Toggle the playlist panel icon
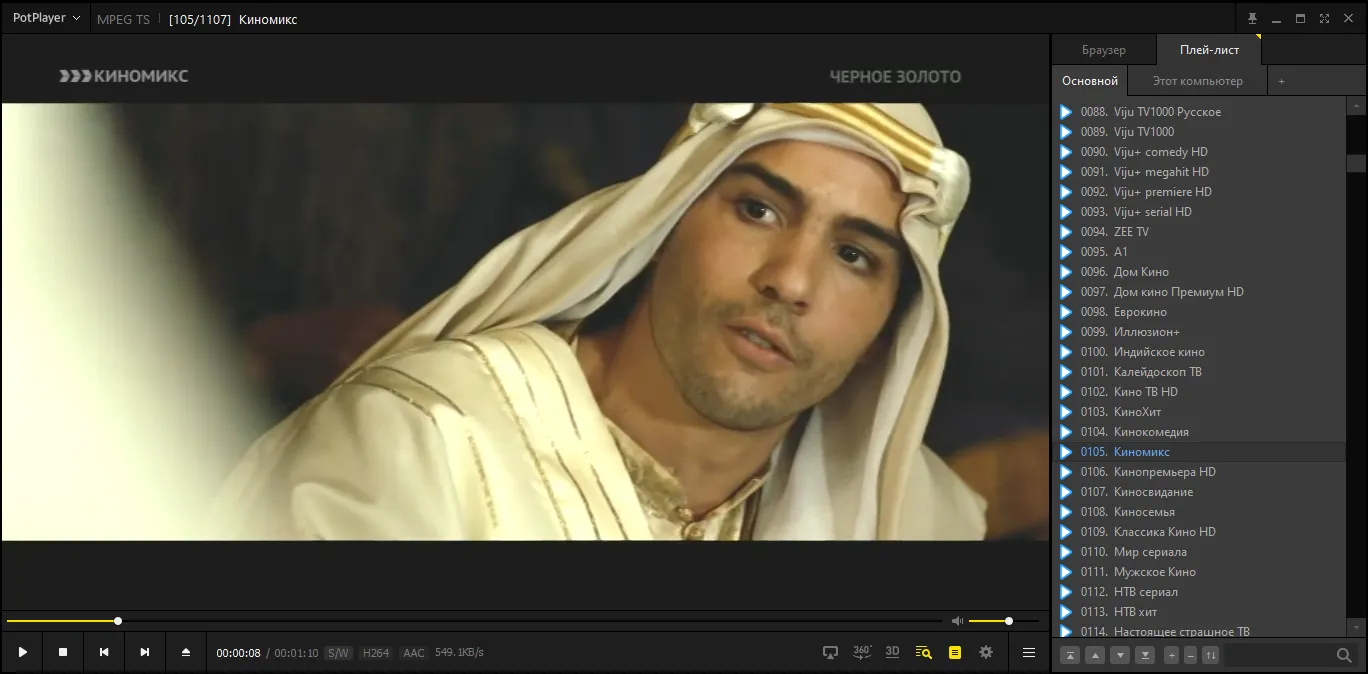Image resolution: width=1368 pixels, height=674 pixels. pos(955,652)
